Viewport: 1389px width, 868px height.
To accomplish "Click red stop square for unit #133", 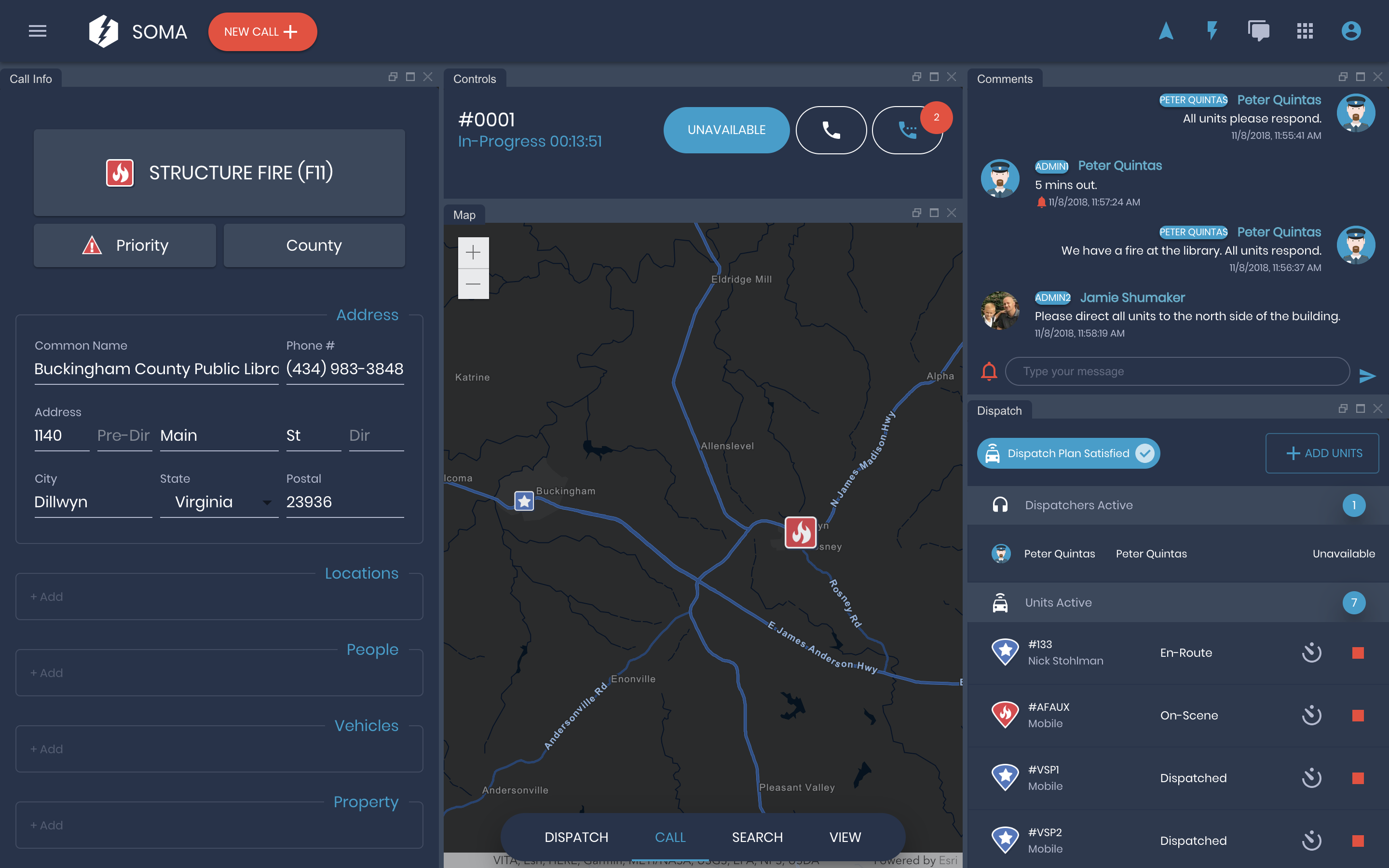I will click(1358, 653).
